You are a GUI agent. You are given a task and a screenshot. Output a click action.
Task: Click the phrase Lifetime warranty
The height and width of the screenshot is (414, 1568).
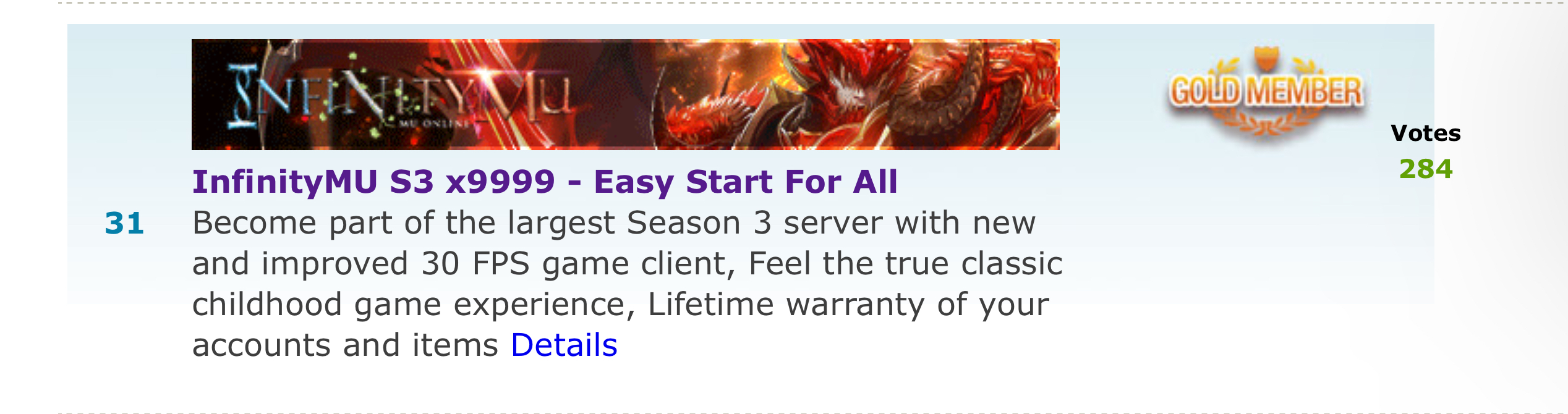pyautogui.click(x=786, y=304)
